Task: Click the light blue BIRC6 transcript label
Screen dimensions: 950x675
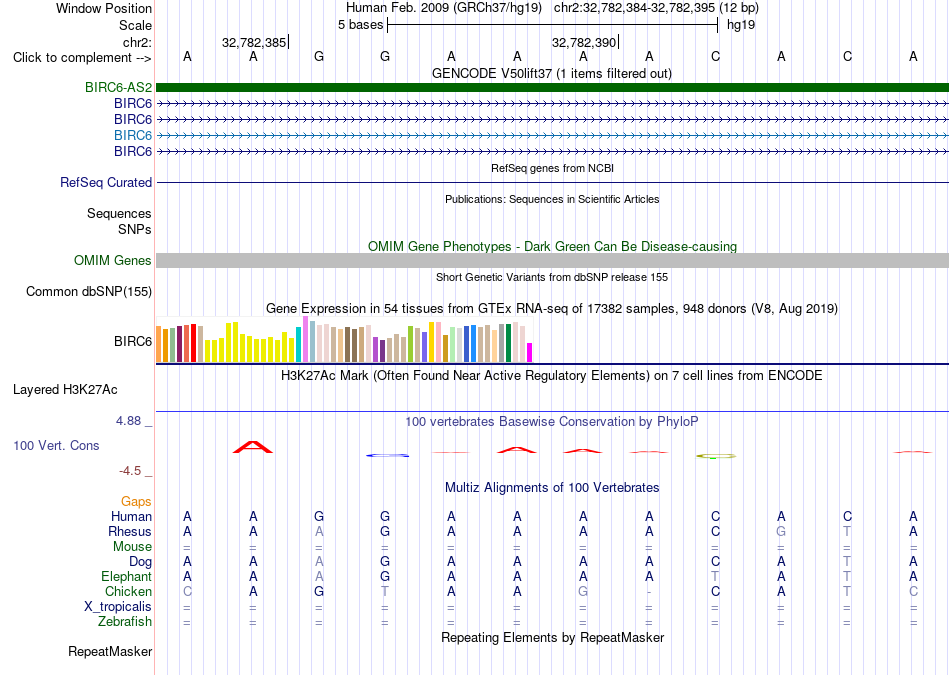Action: [x=133, y=135]
